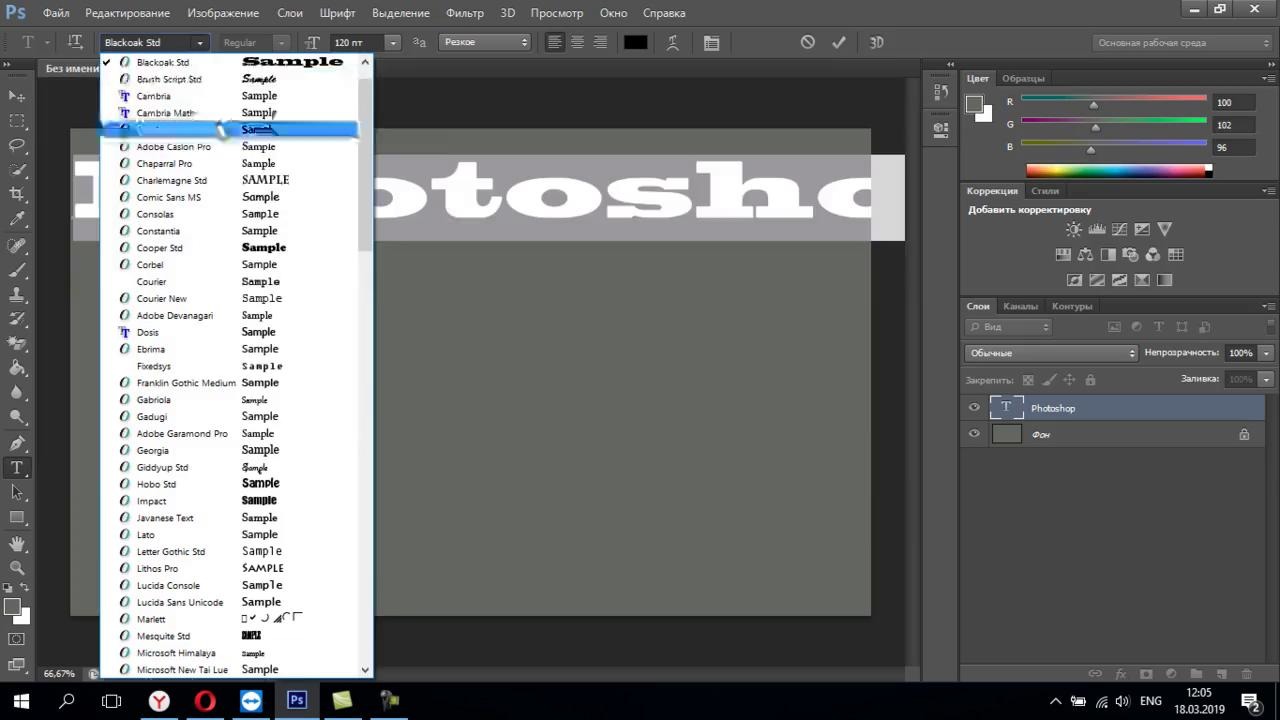Toggle lock all padlock icon
This screenshot has height=720, width=1280.
click(1090, 380)
